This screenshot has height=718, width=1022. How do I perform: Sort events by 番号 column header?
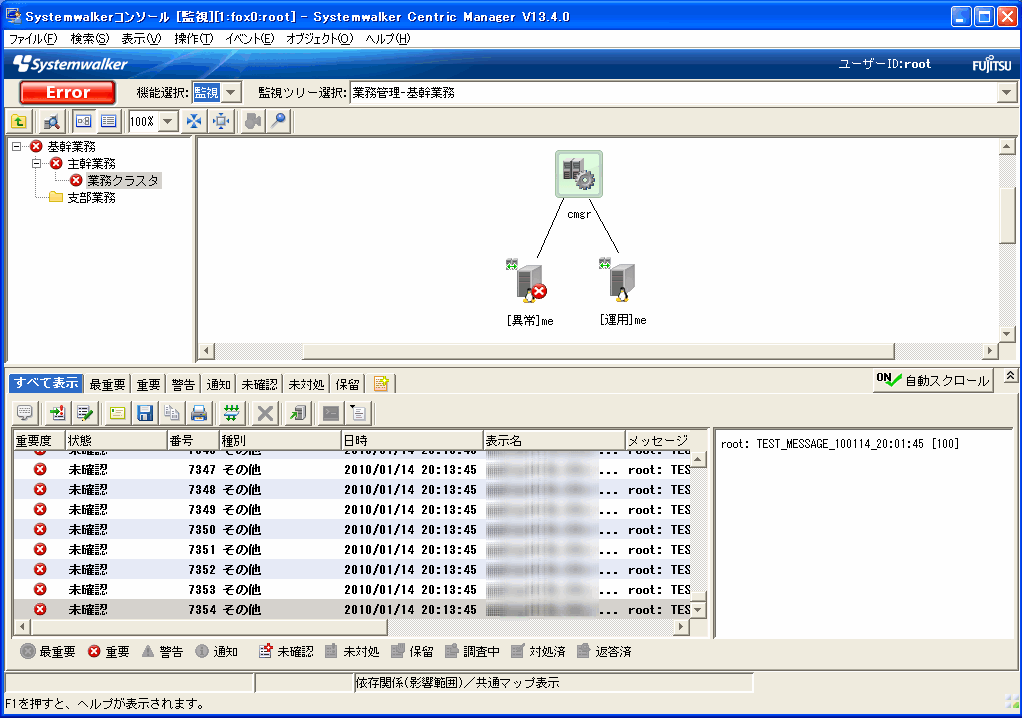(x=192, y=441)
